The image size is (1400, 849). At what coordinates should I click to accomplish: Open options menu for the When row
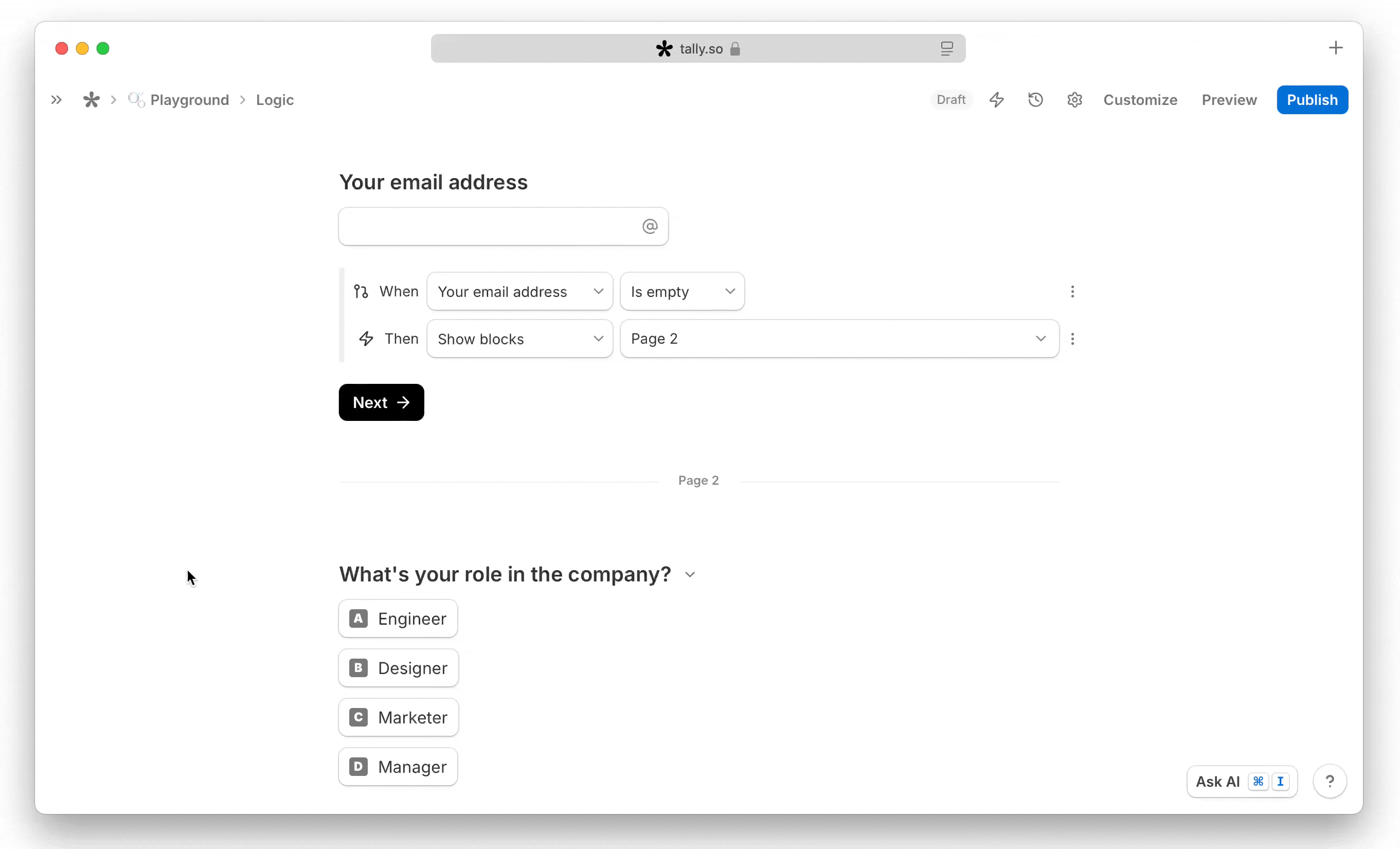(1072, 292)
